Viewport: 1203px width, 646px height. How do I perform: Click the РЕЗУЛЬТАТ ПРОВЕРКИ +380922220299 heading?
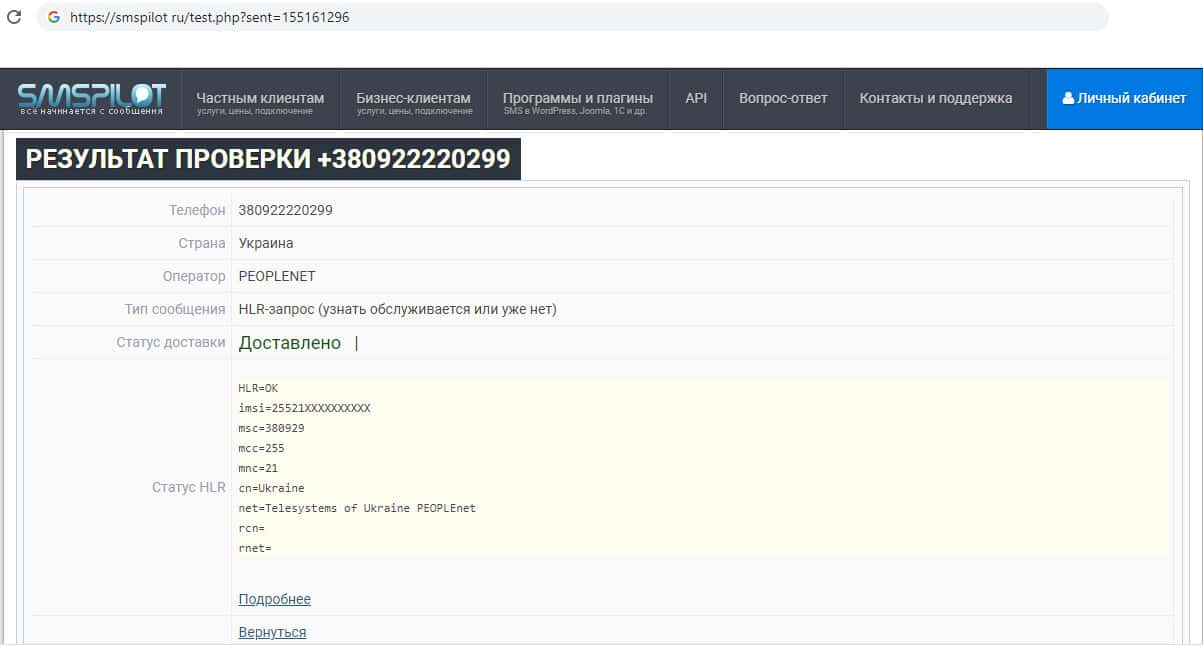268,159
